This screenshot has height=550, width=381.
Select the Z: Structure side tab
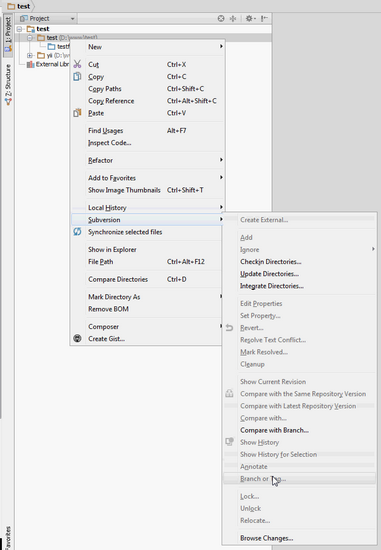coord(8,84)
